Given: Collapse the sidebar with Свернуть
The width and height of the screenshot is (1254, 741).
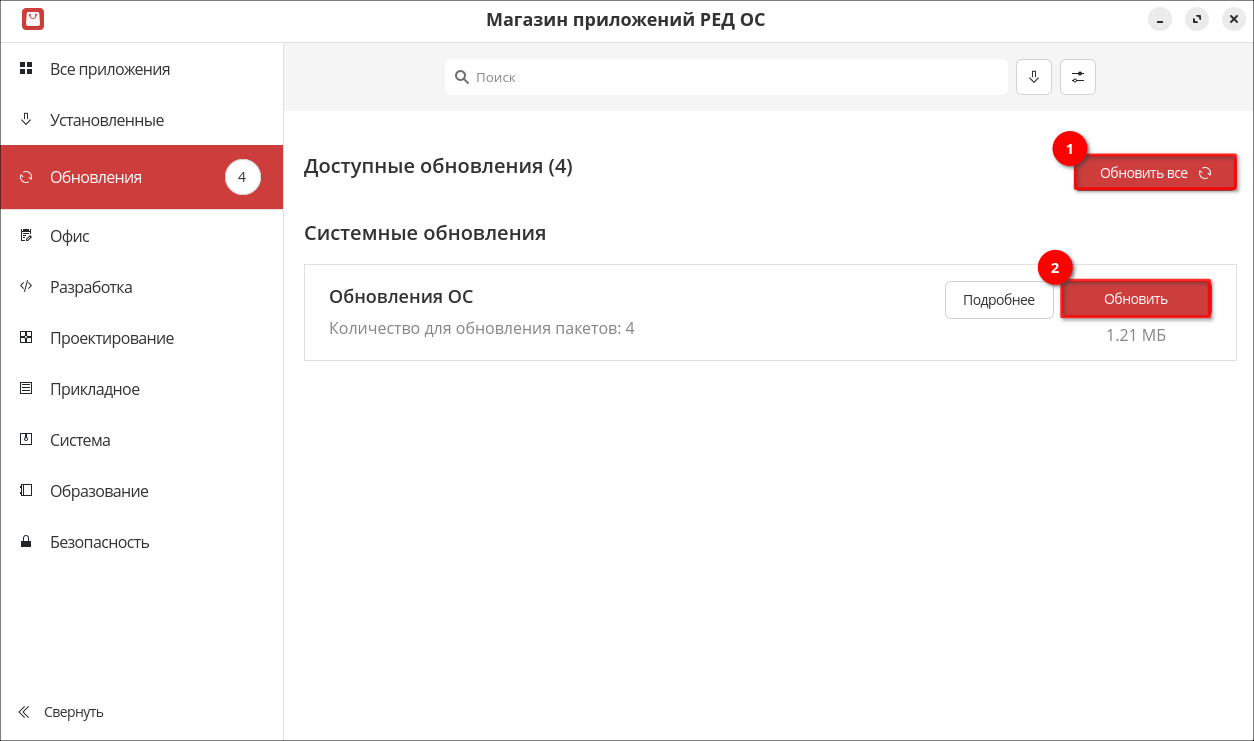Looking at the screenshot, I should [62, 712].
